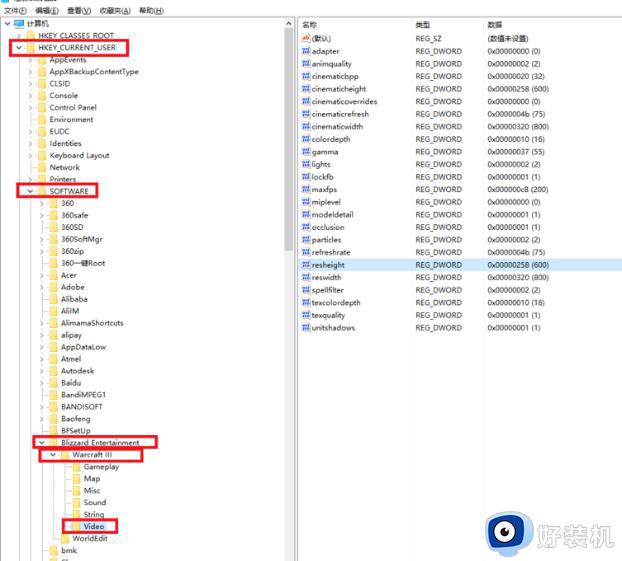Select the reswidth registry value

pyautogui.click(x=326, y=277)
